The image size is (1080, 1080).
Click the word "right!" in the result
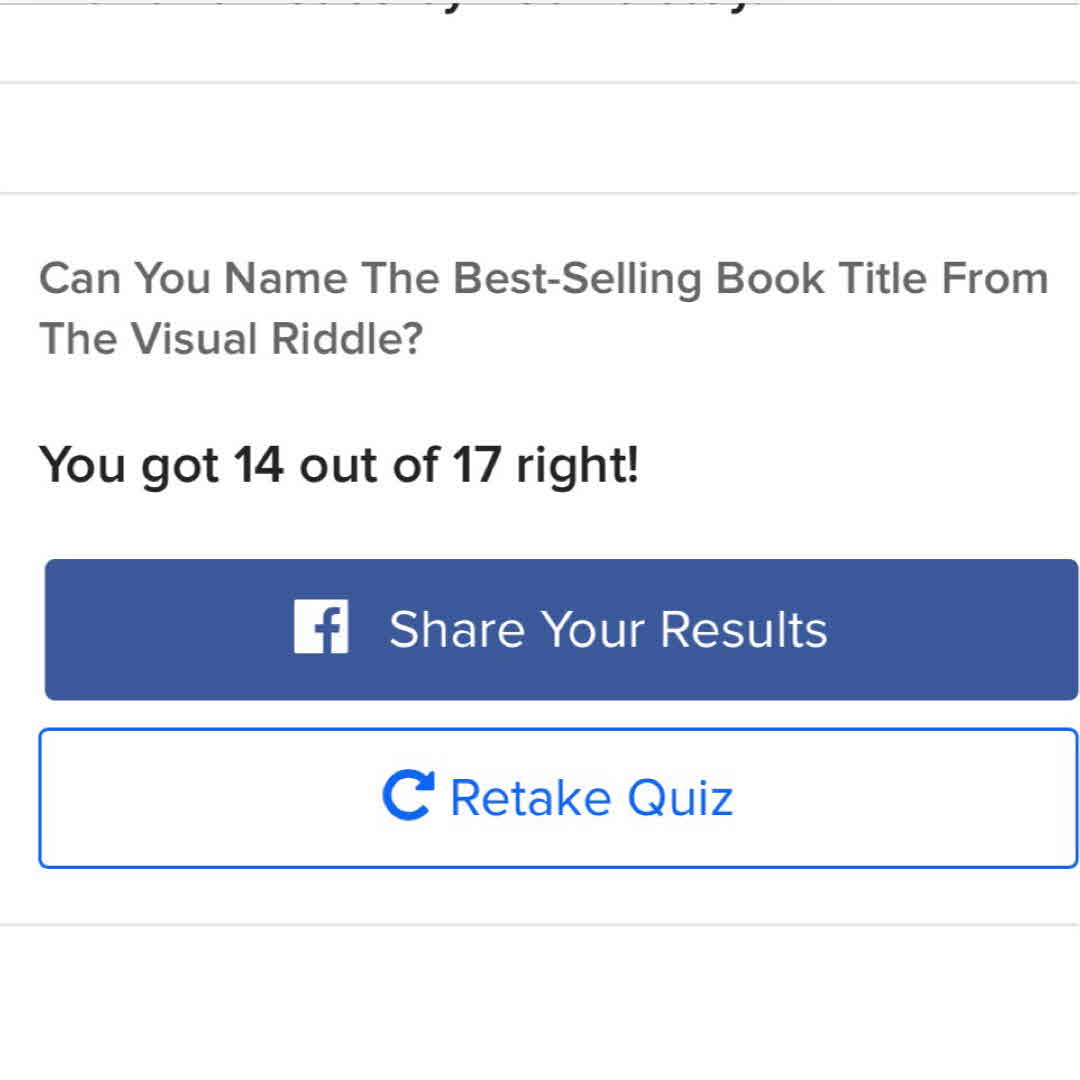[x=577, y=465]
